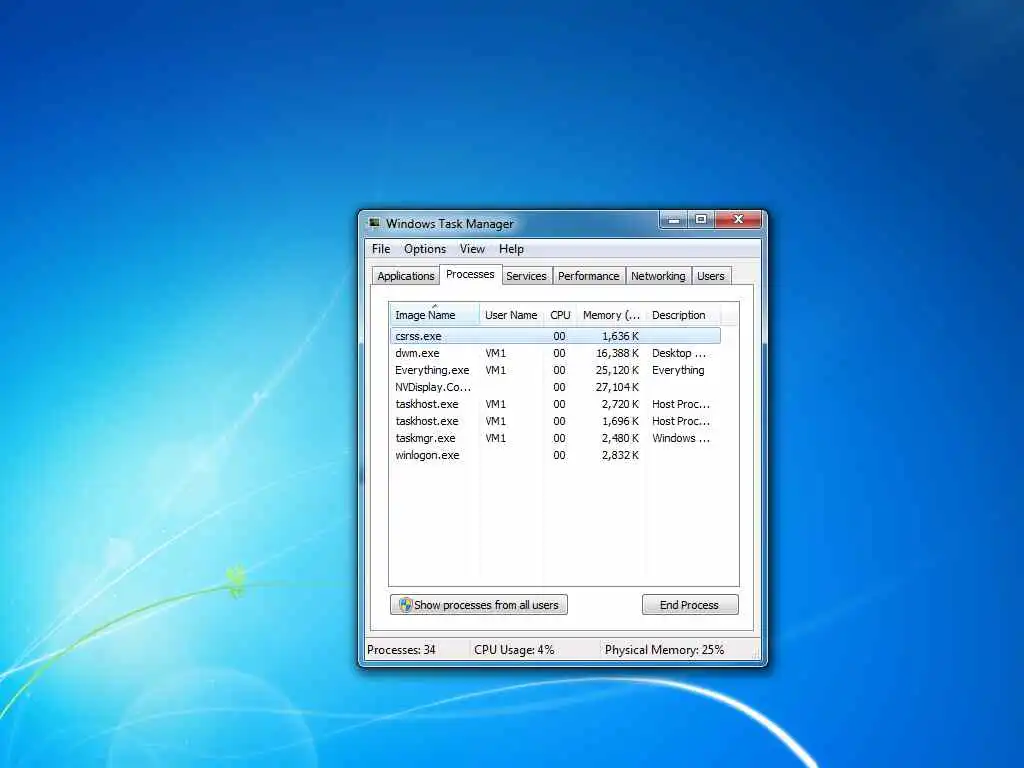Switch to the Services tab

[526, 276]
